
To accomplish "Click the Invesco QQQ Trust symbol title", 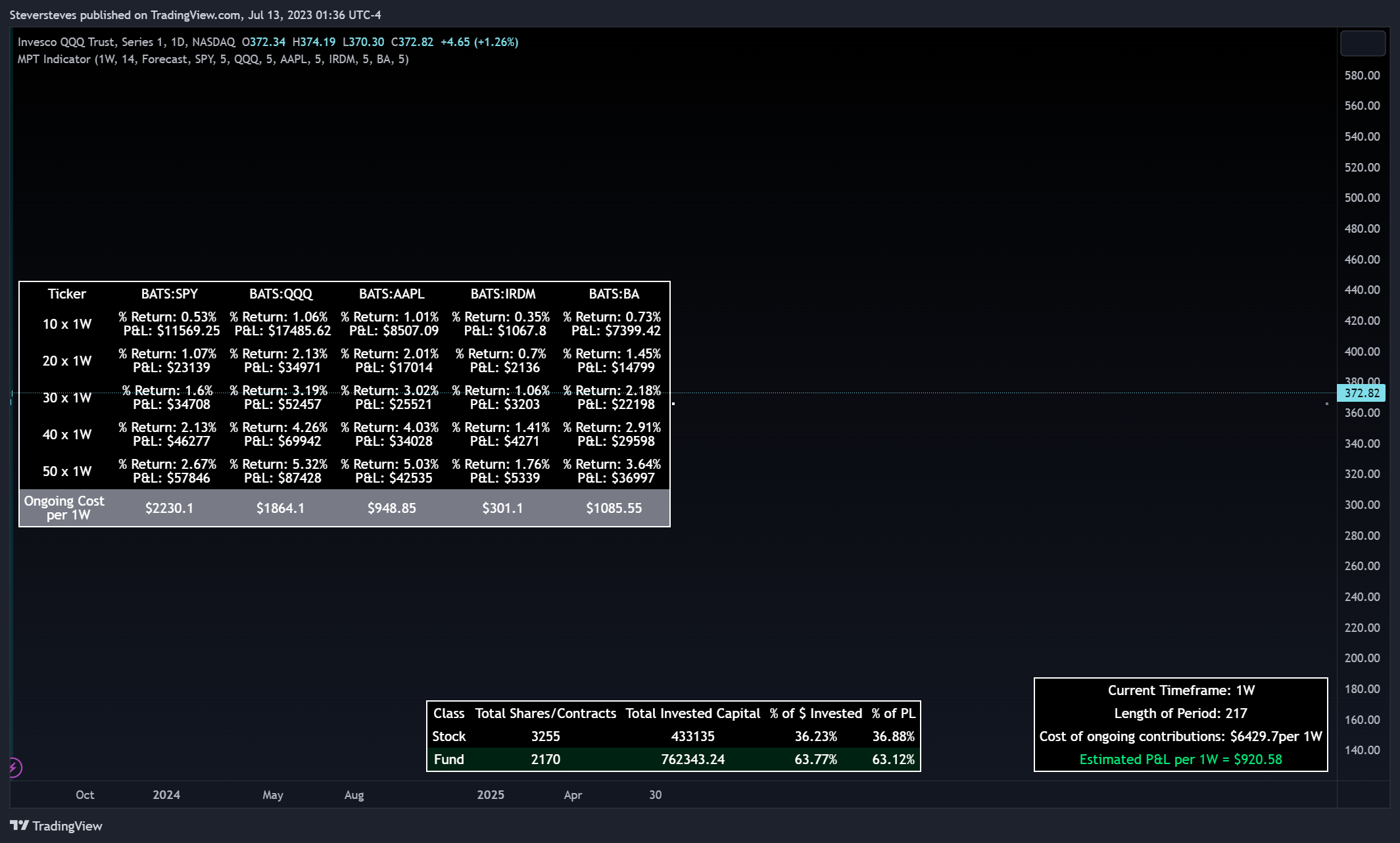I will tap(126, 42).
